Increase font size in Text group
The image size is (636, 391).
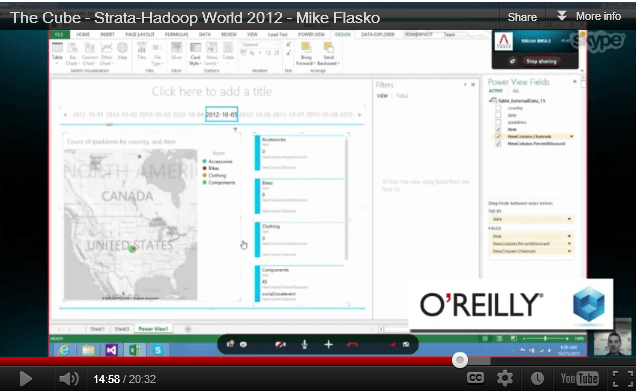pos(288,45)
